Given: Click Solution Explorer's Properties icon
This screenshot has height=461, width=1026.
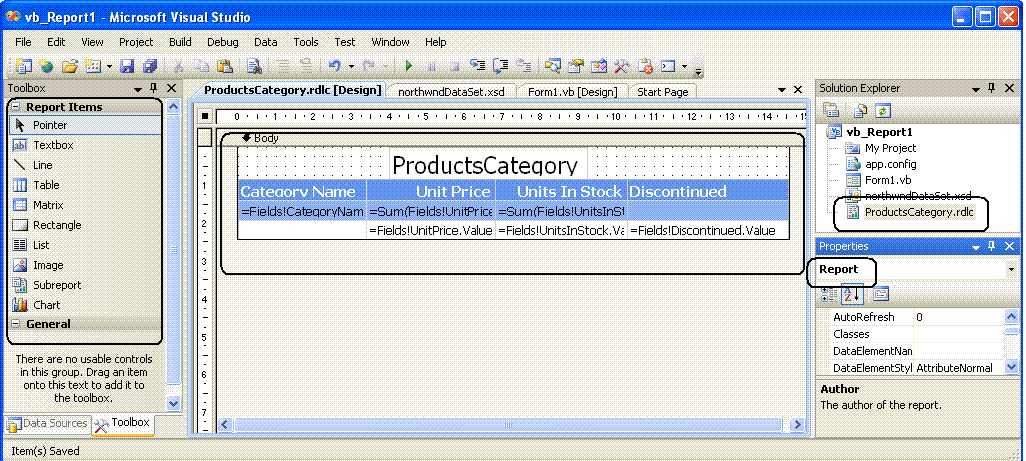Looking at the screenshot, I should (831, 111).
